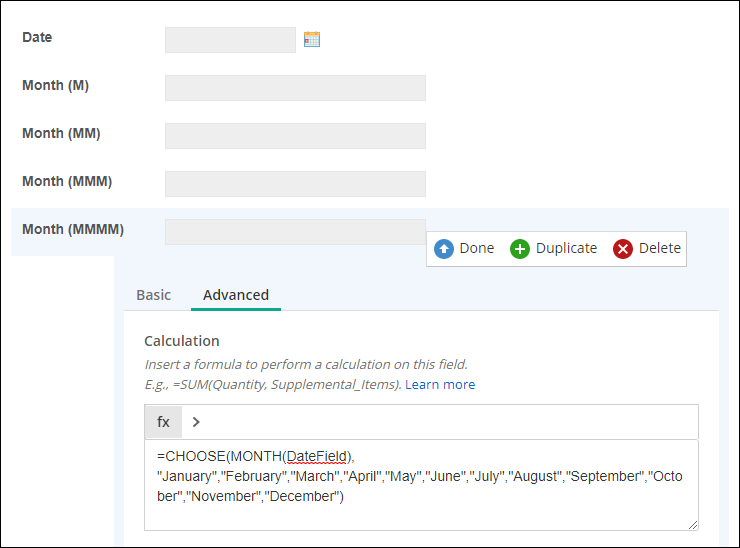This screenshot has height=548, width=740.
Task: Expand the formula chevron arrow
Action: pos(196,422)
